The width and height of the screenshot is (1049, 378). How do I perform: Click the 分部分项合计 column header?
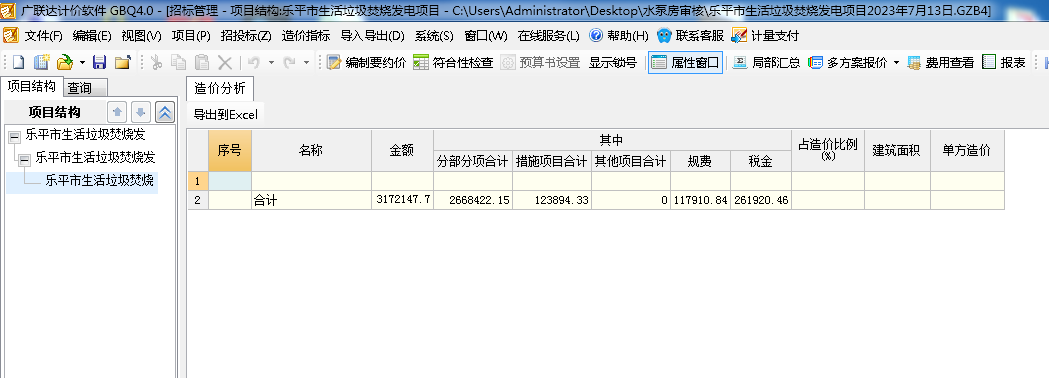click(473, 161)
